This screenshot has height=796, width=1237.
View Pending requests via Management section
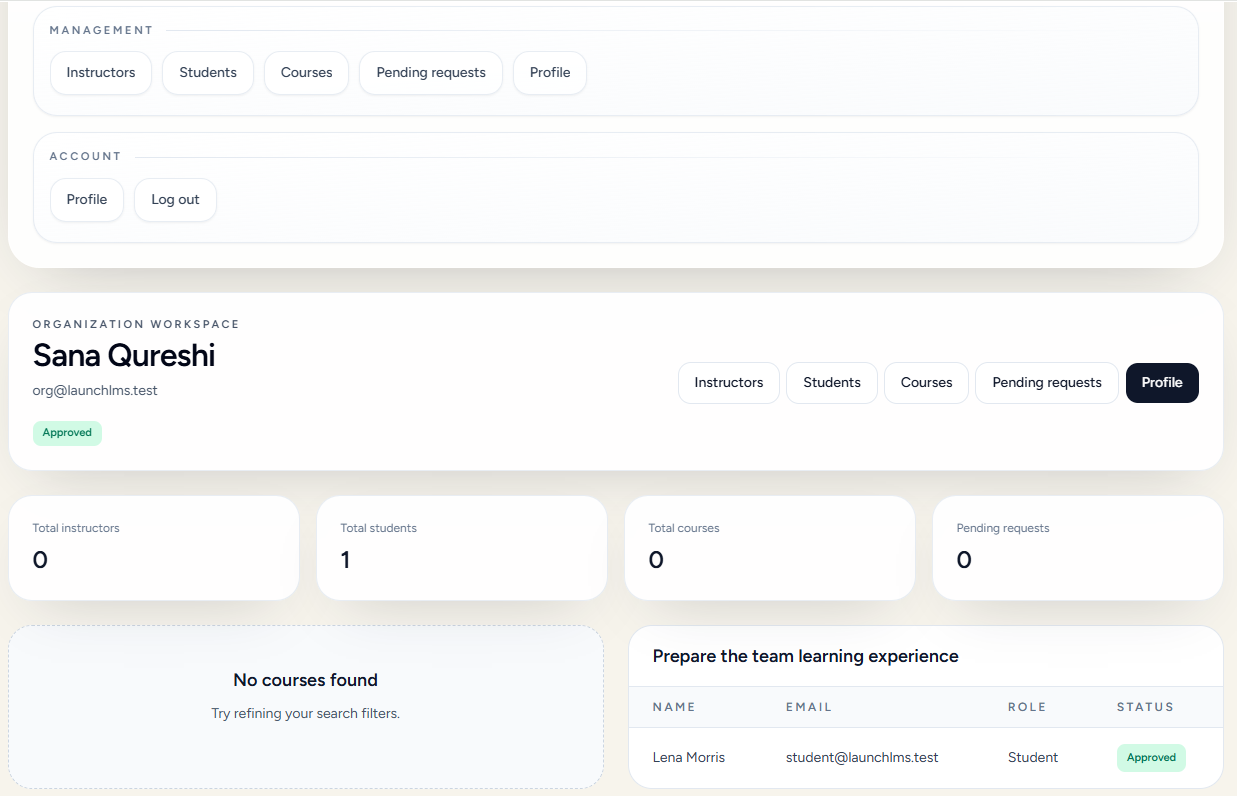[430, 72]
